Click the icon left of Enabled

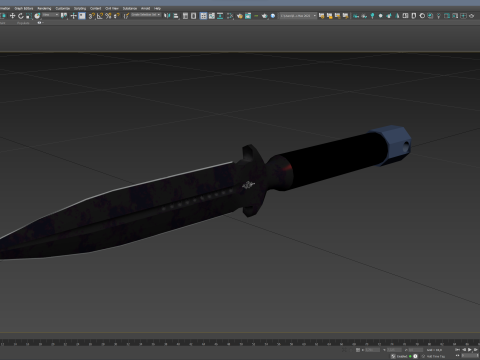pos(393,356)
